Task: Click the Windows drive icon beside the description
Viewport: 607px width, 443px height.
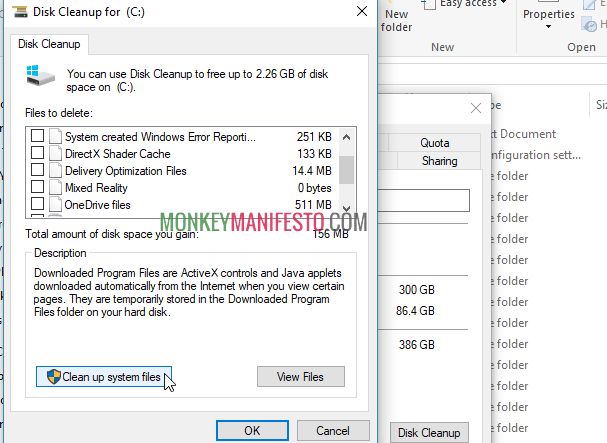Action: tap(40, 76)
